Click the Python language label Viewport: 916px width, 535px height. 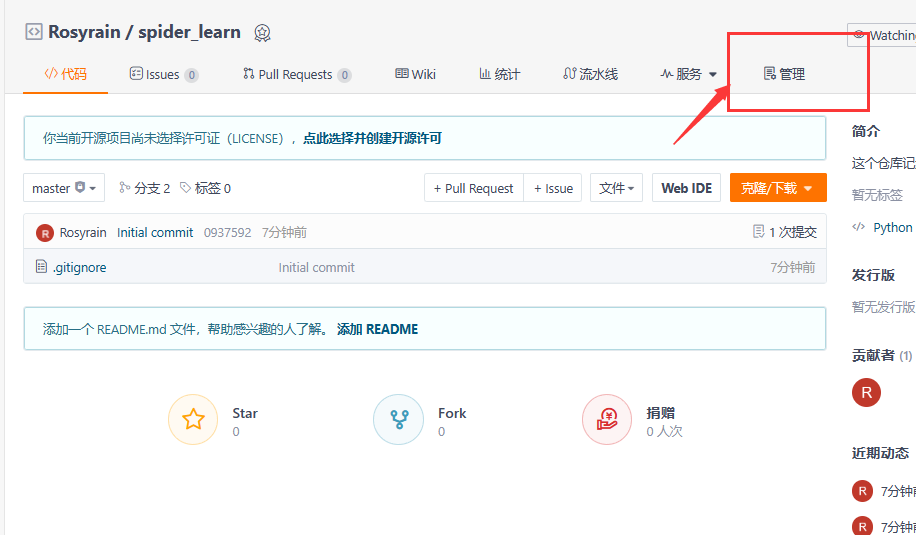point(893,227)
